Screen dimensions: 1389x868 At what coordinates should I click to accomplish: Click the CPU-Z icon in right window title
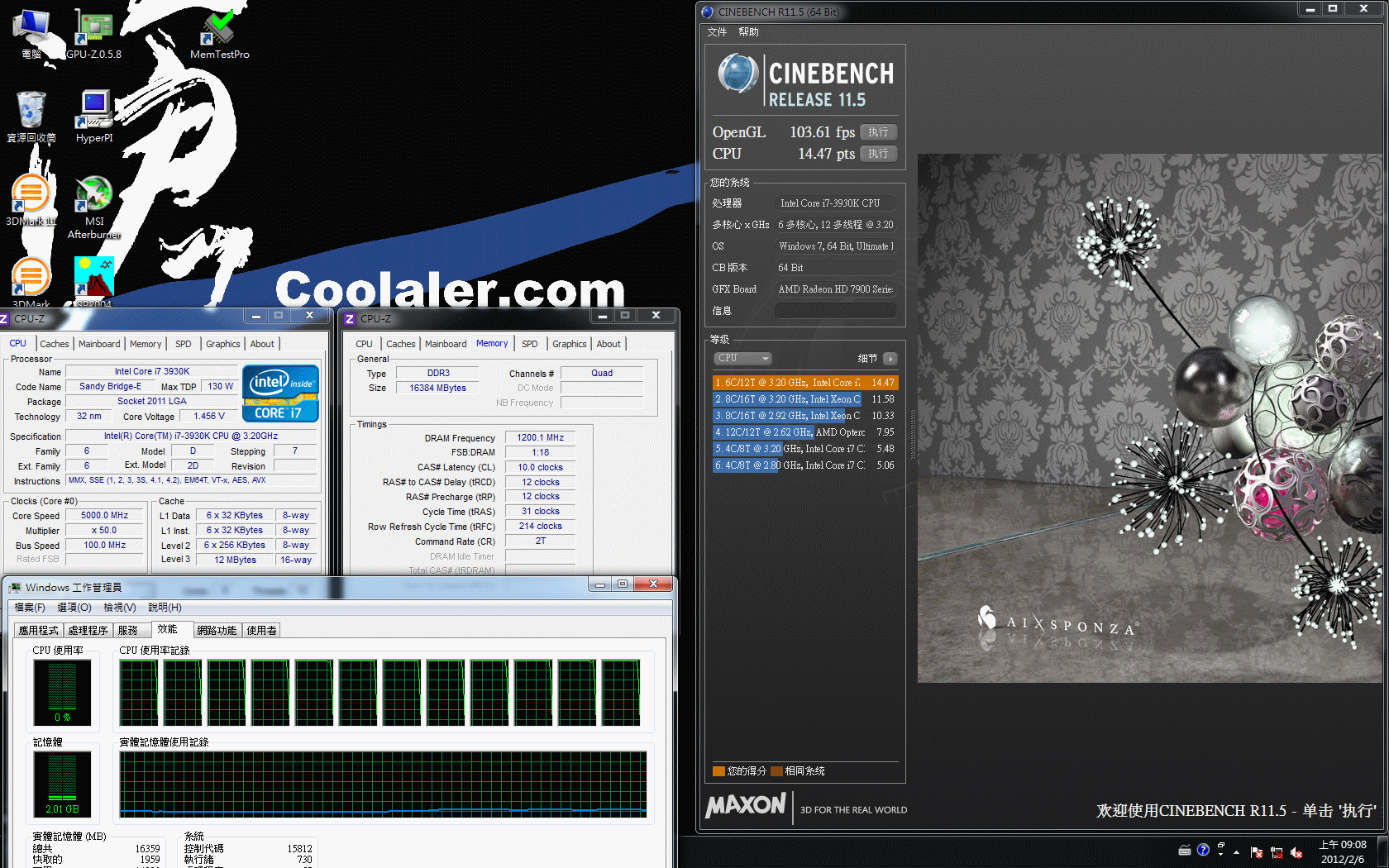point(350,318)
